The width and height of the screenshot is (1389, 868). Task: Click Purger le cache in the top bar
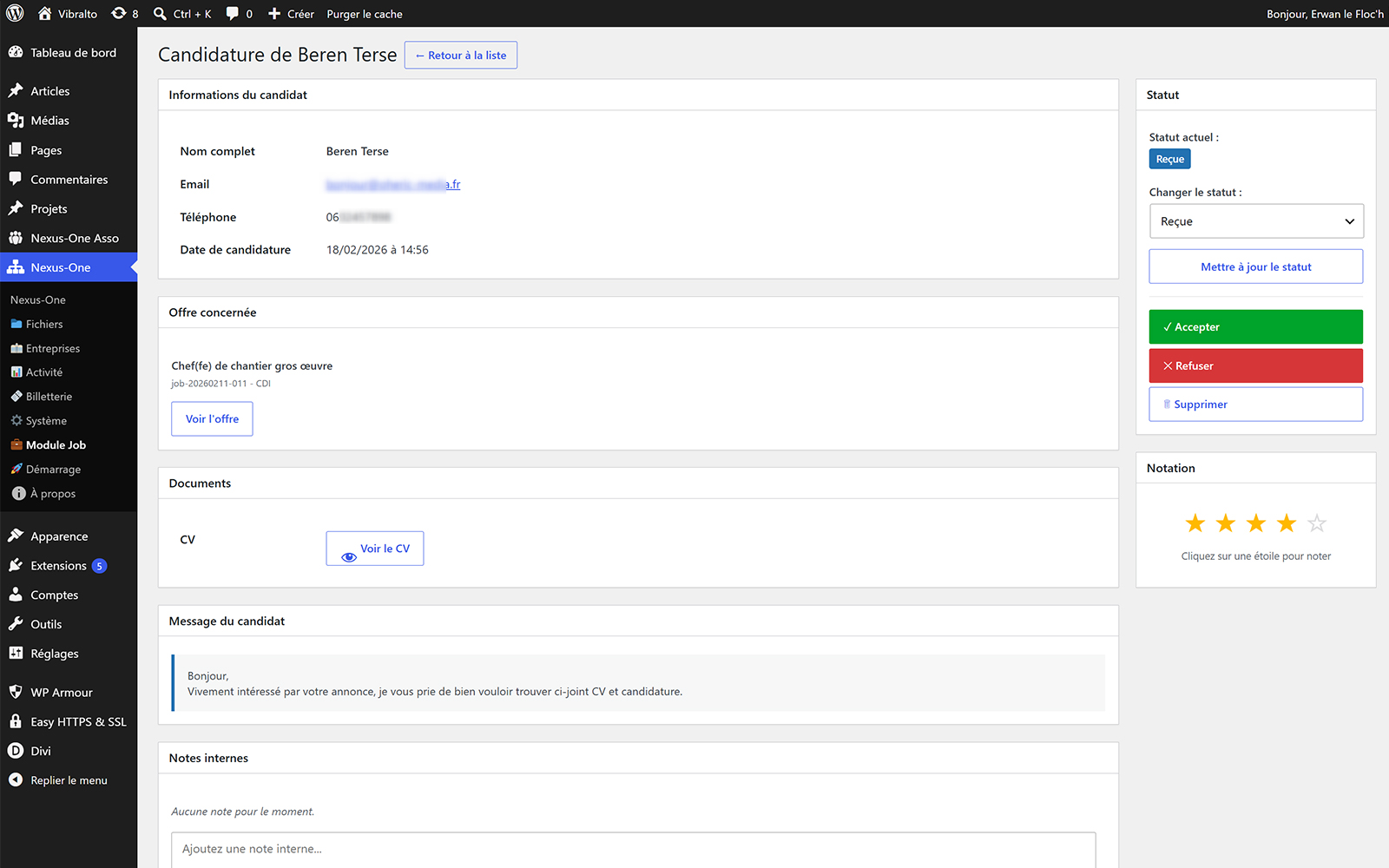coord(365,14)
